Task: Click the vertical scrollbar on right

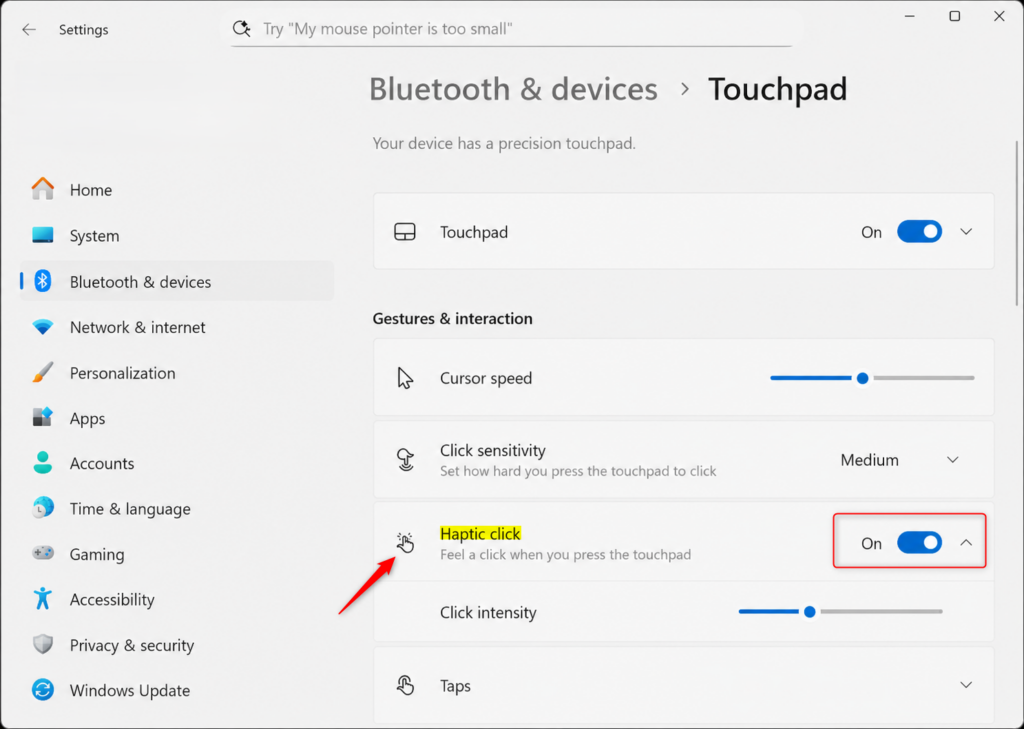Action: (1016, 223)
